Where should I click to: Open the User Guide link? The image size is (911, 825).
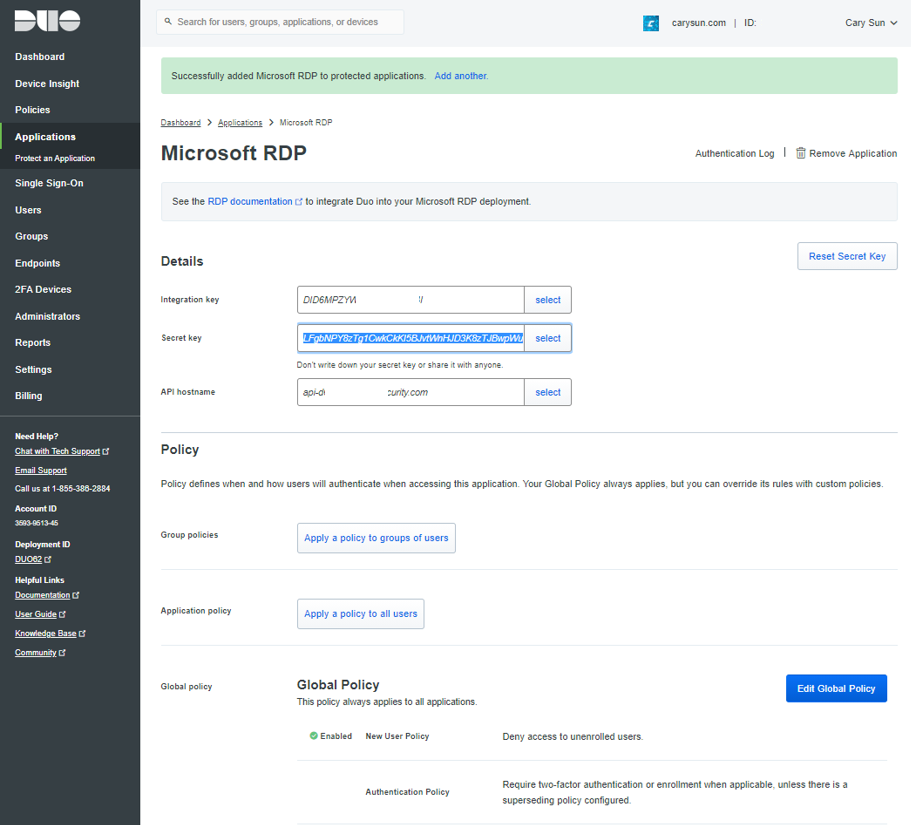[x=40, y=615]
